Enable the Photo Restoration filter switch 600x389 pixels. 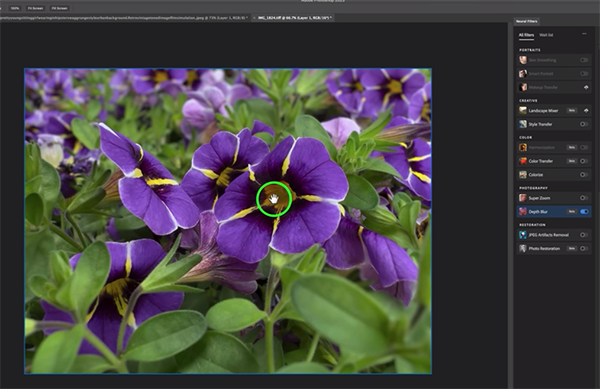tap(584, 249)
